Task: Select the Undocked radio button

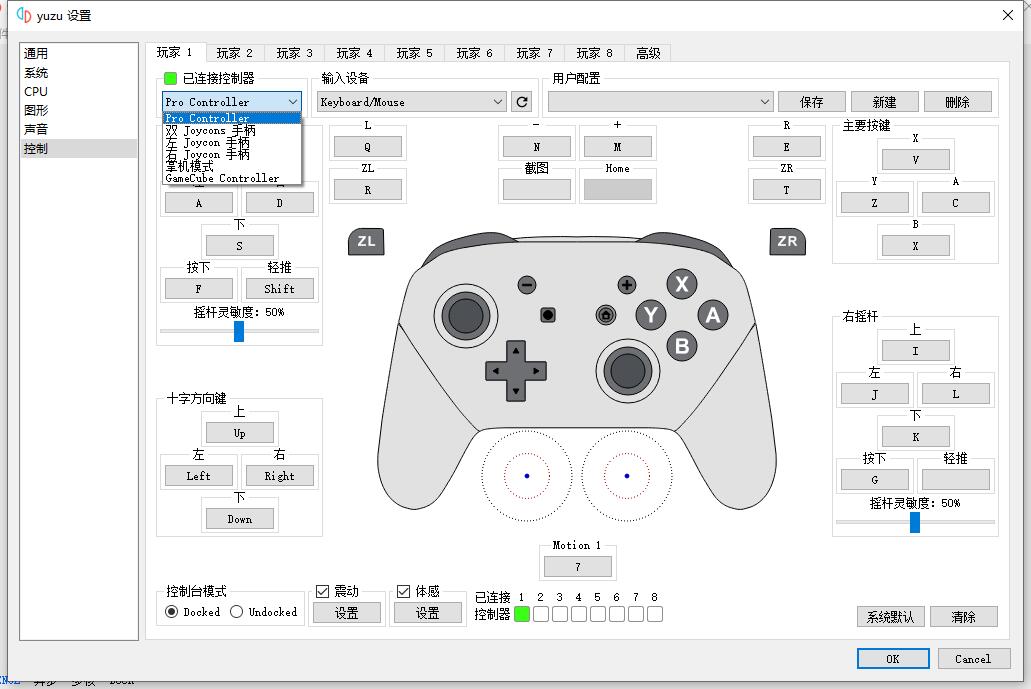Action: [237, 612]
